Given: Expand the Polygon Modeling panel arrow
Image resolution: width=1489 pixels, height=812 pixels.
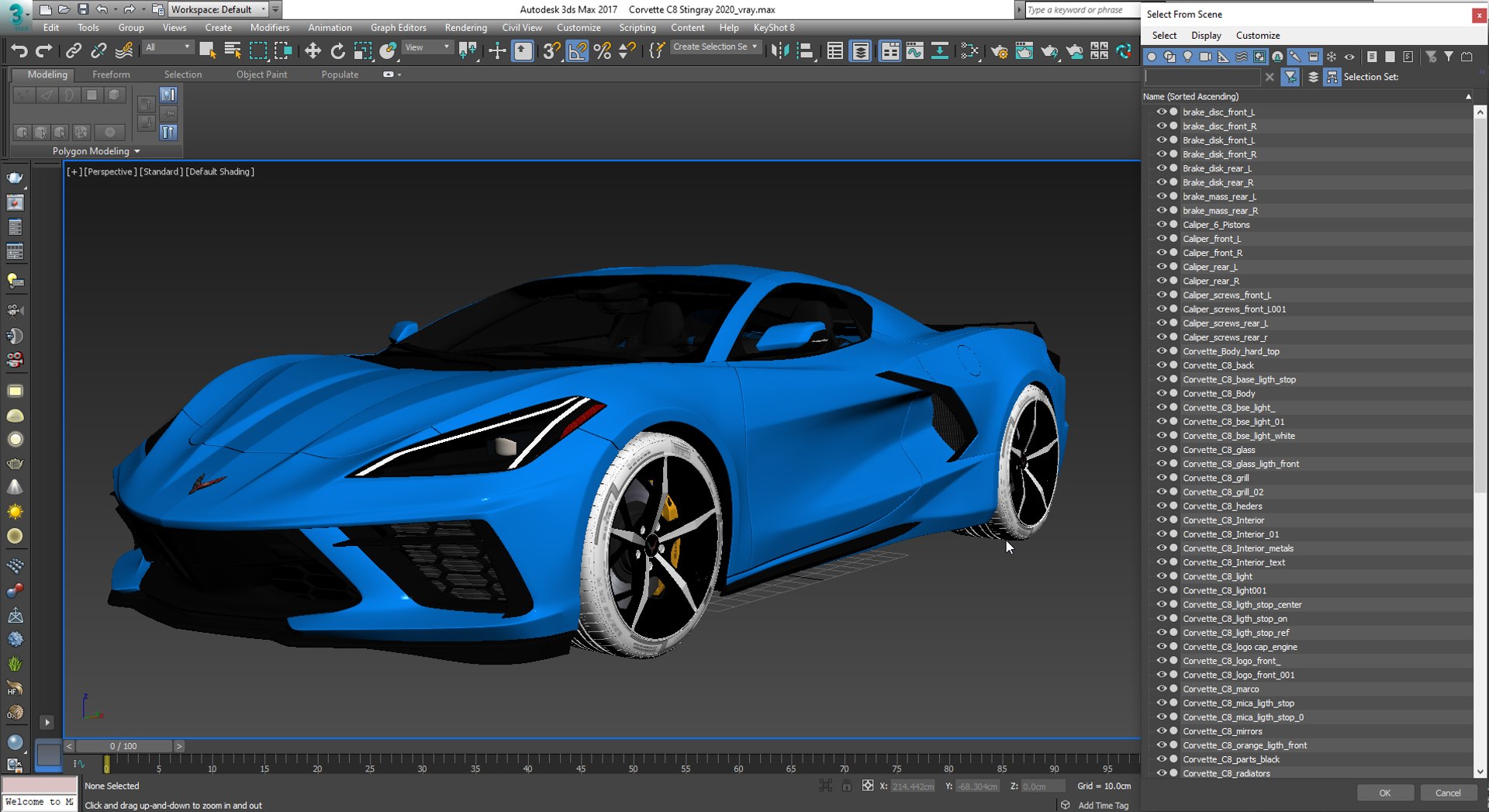Looking at the screenshot, I should coord(137,151).
